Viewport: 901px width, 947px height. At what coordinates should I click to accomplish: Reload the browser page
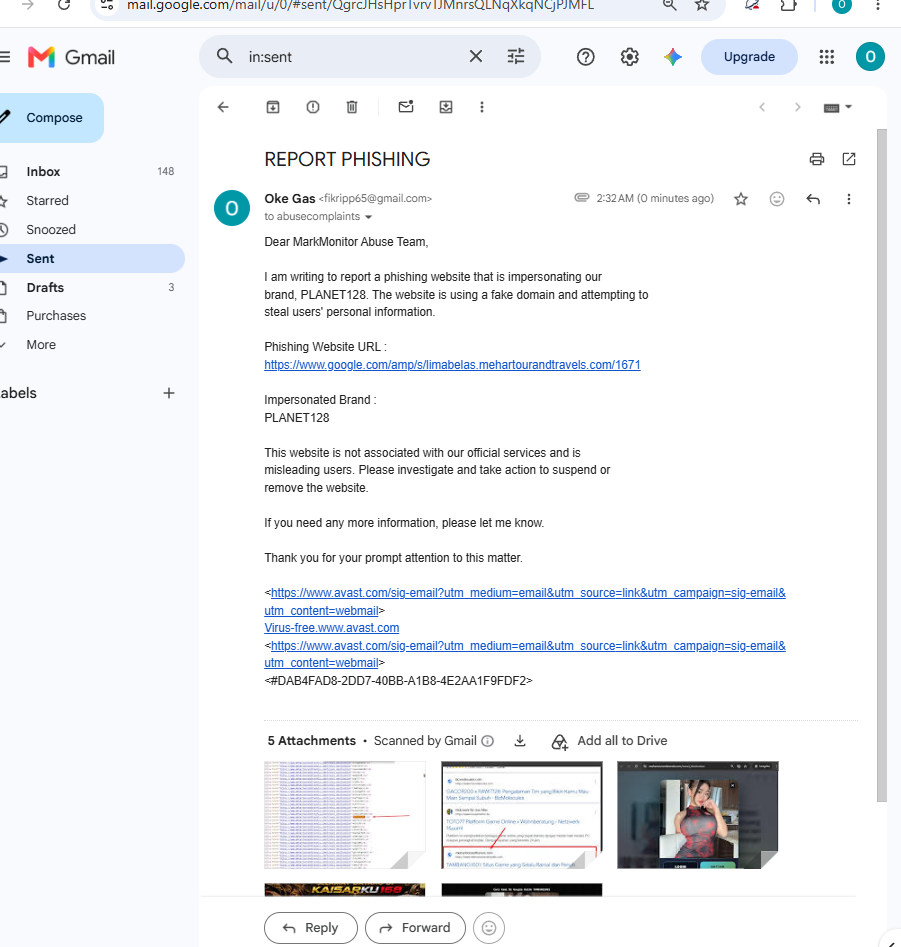(64, 5)
